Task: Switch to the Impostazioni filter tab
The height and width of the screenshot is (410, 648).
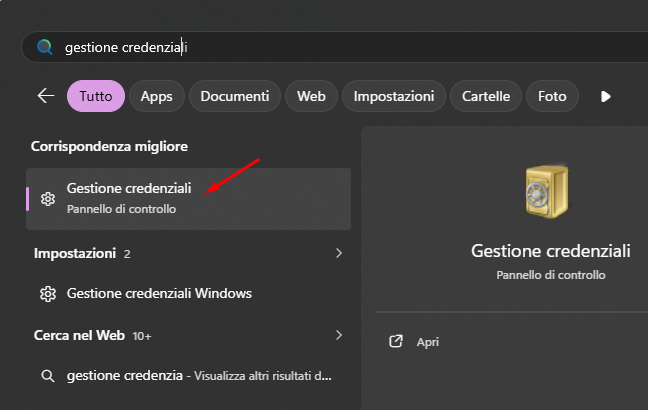Action: (x=394, y=96)
